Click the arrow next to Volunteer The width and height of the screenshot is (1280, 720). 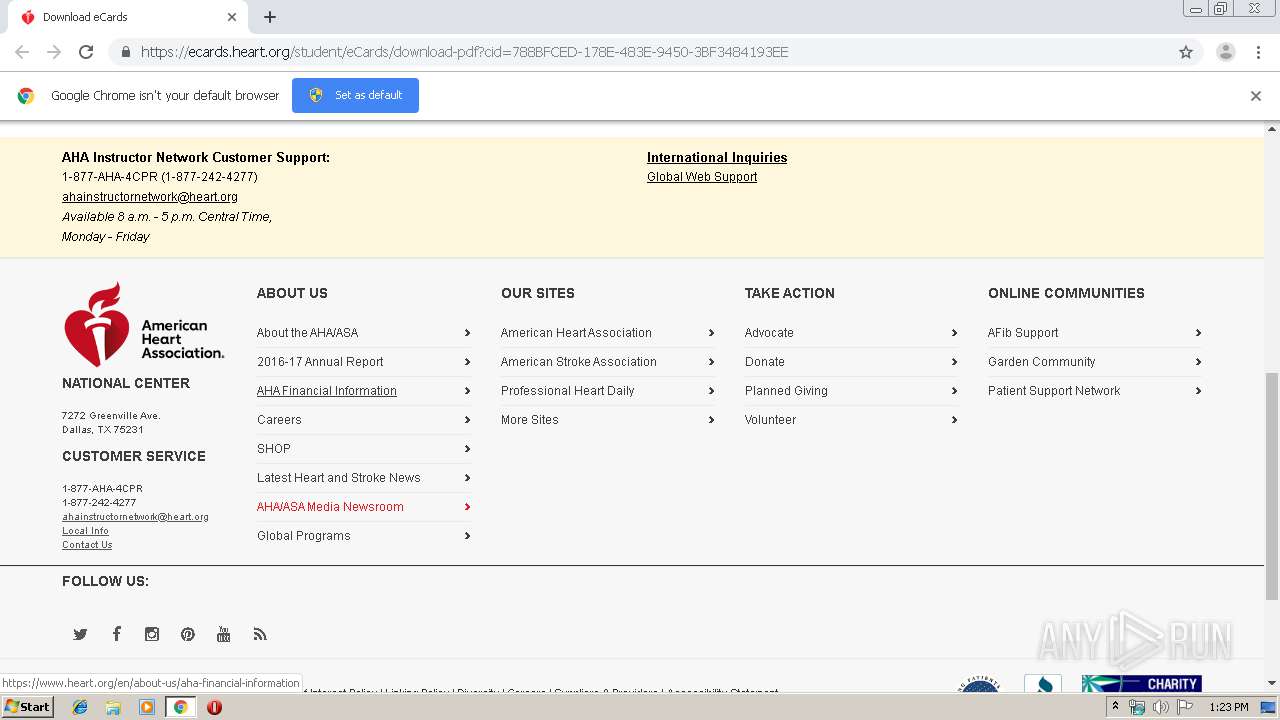[x=954, y=420]
